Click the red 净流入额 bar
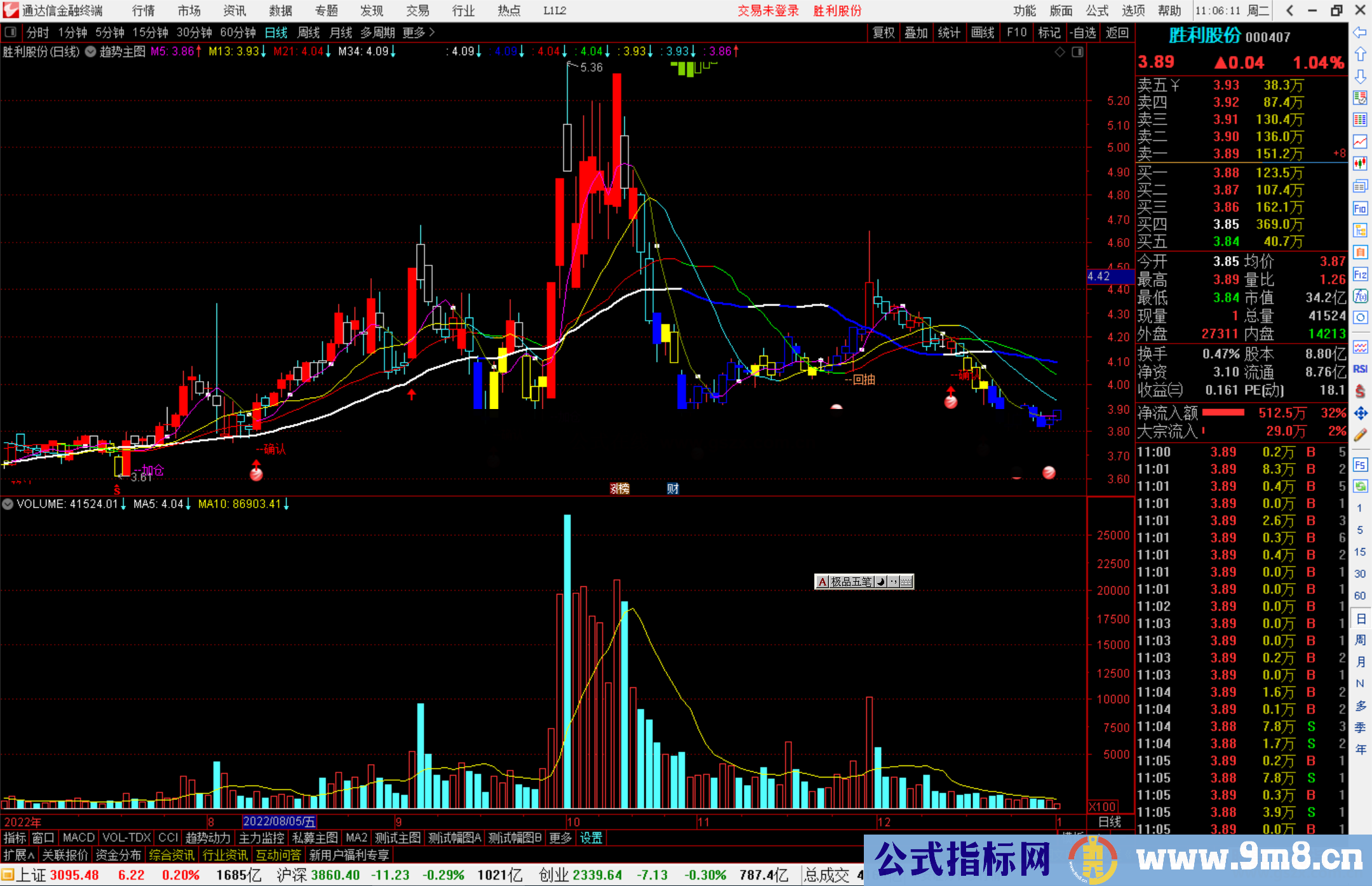1372x886 pixels. tap(1223, 413)
